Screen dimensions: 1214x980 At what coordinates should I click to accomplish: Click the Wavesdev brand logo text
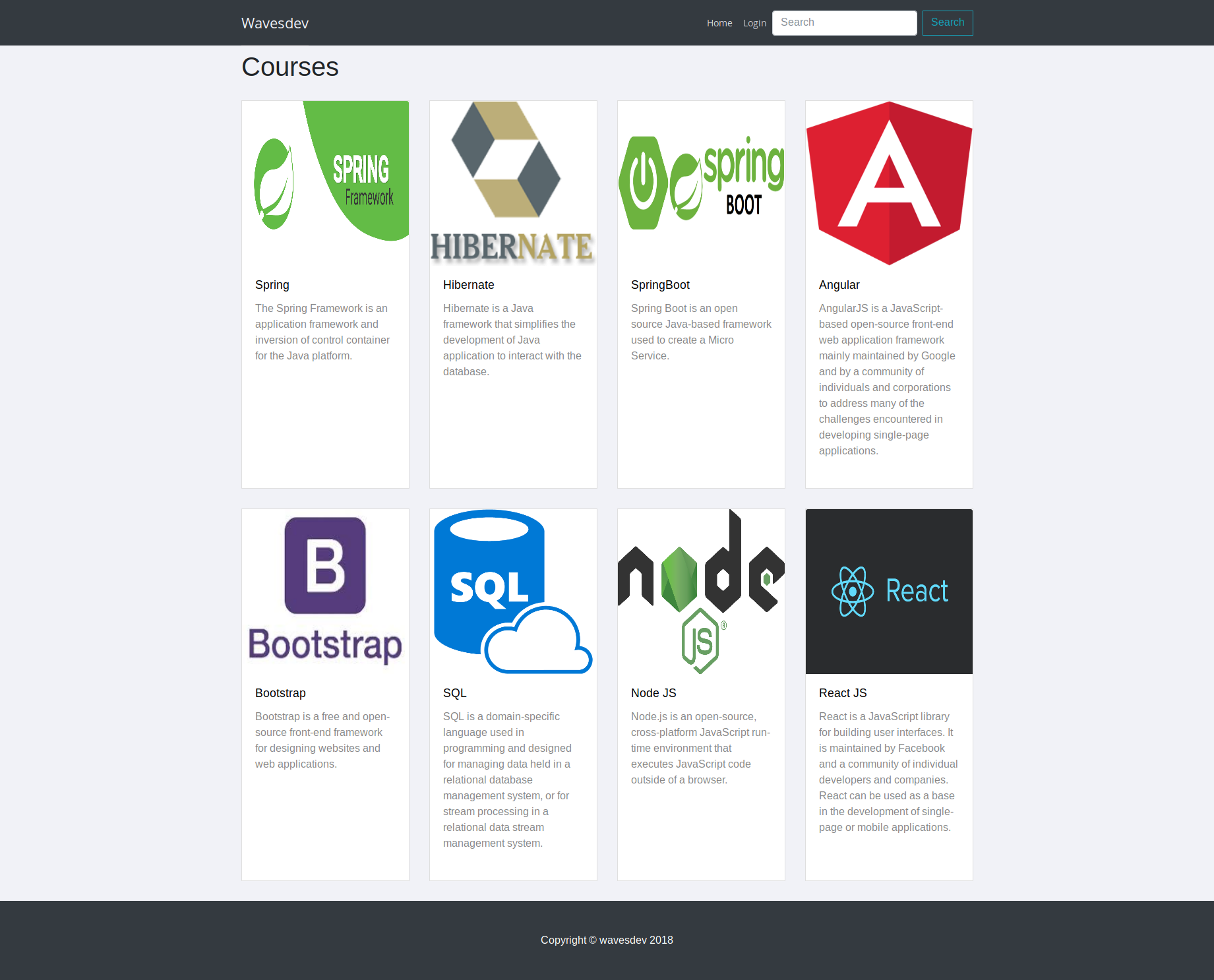click(275, 23)
